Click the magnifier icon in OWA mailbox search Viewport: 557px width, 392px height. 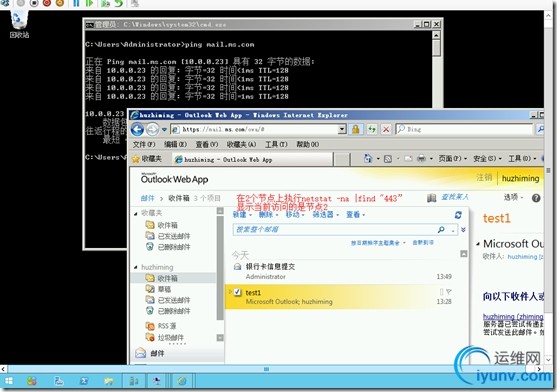(x=441, y=229)
